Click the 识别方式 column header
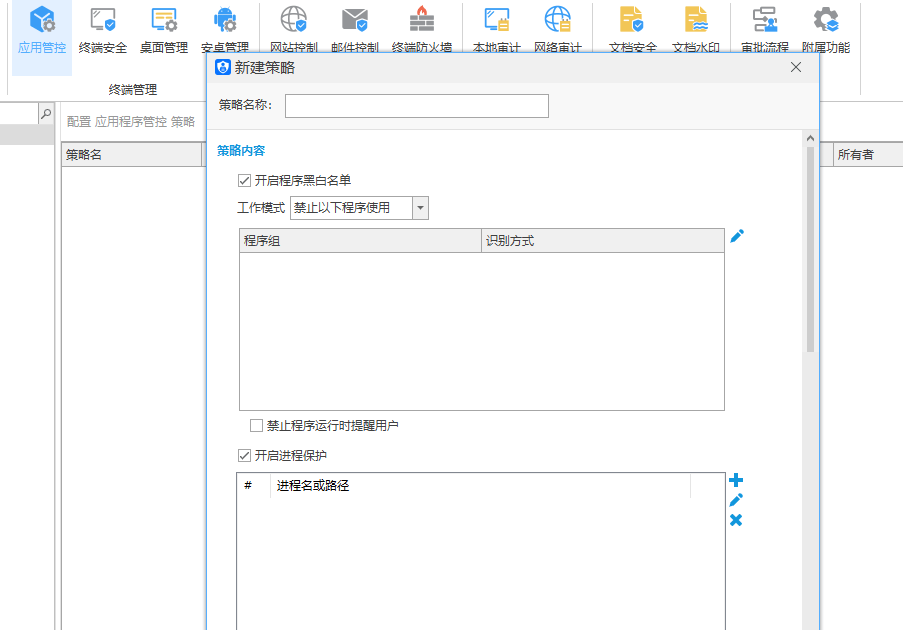 pyautogui.click(x=602, y=241)
